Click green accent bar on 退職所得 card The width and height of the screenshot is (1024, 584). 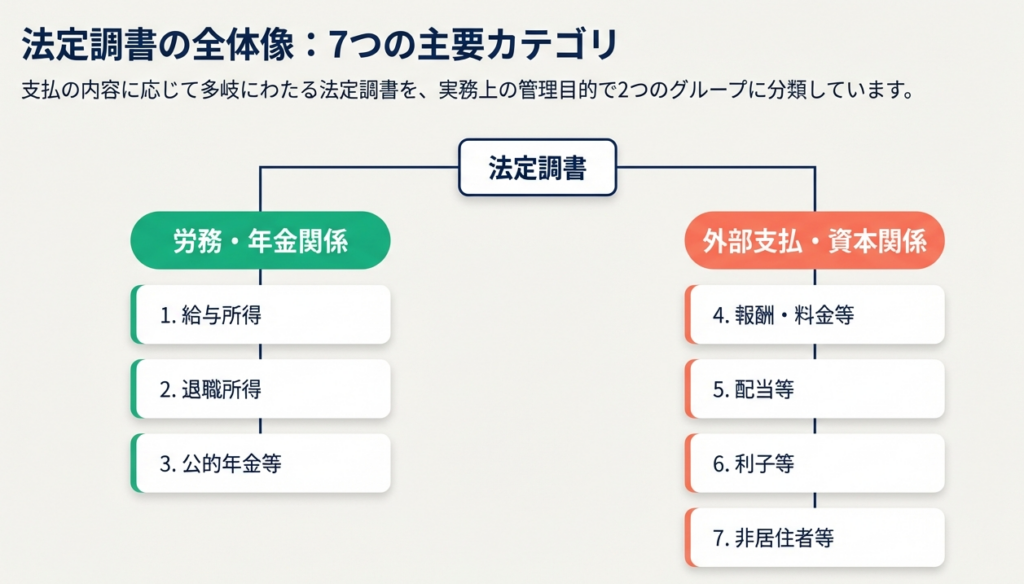coord(133,389)
